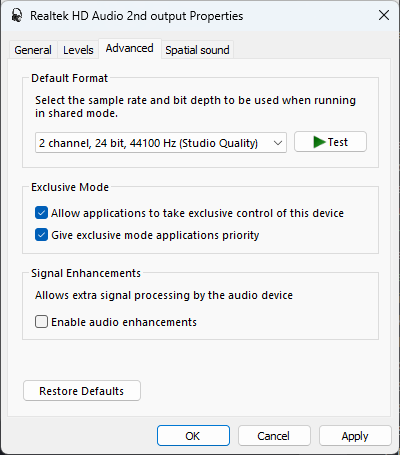This screenshot has width=400, height=455.
Task: Confirm with the OK button
Action: 193,436
